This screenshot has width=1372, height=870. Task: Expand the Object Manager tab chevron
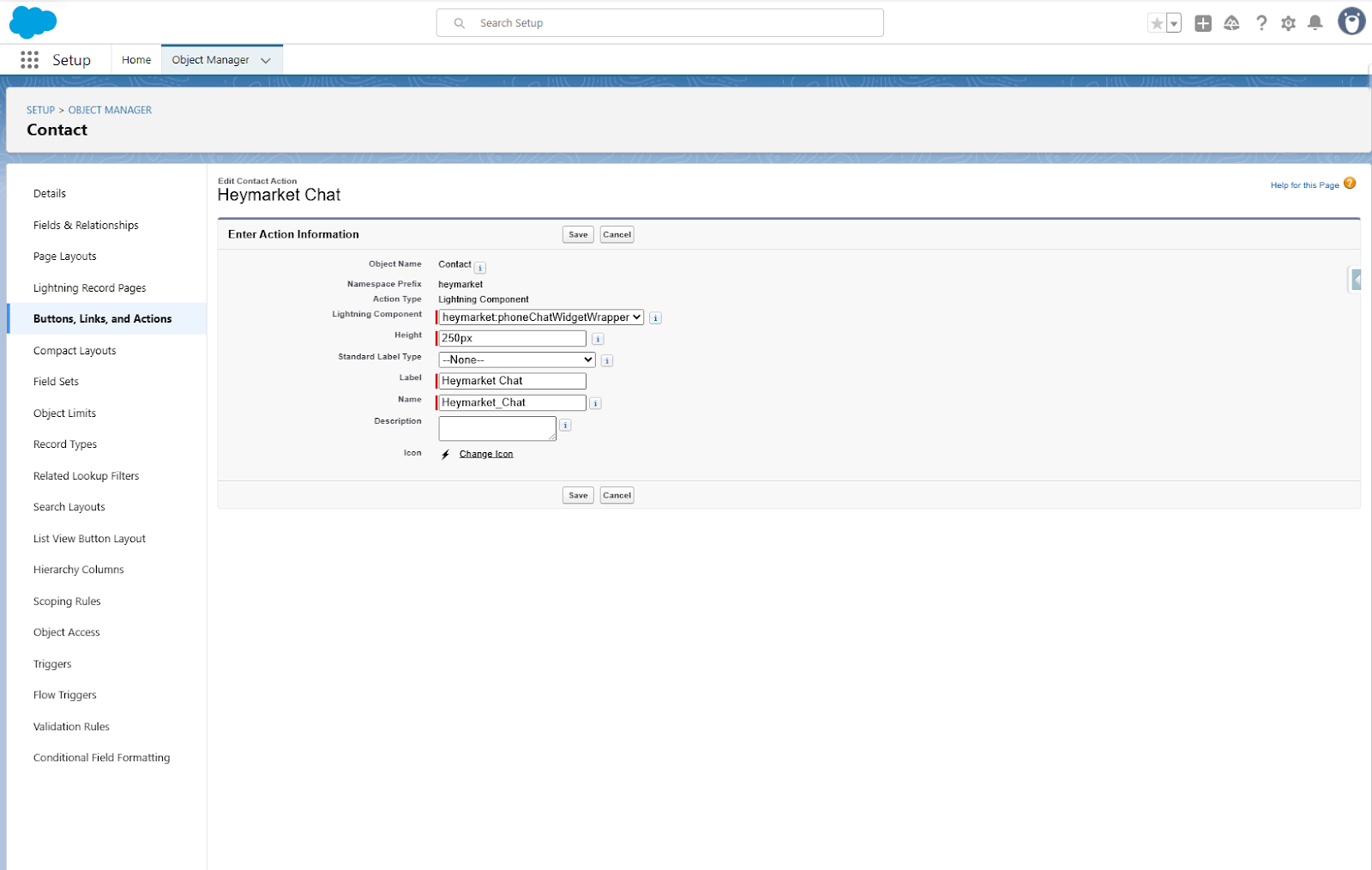266,60
